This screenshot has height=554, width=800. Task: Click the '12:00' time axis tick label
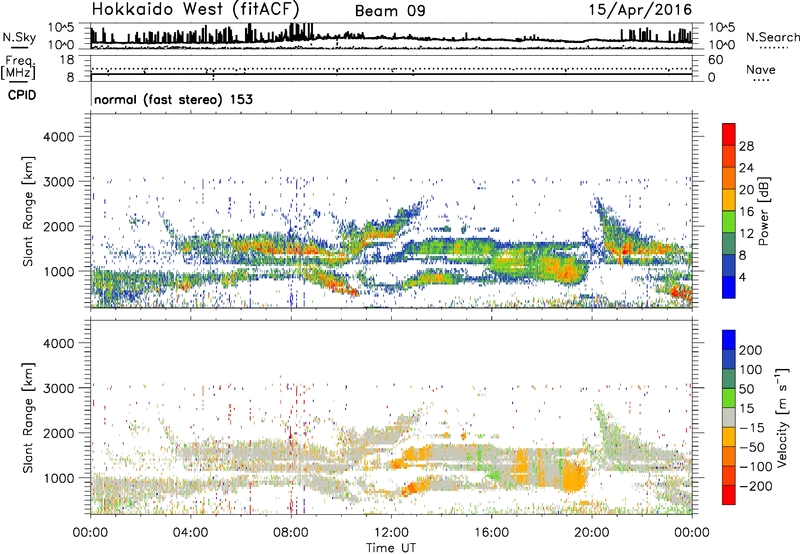pyautogui.click(x=391, y=533)
